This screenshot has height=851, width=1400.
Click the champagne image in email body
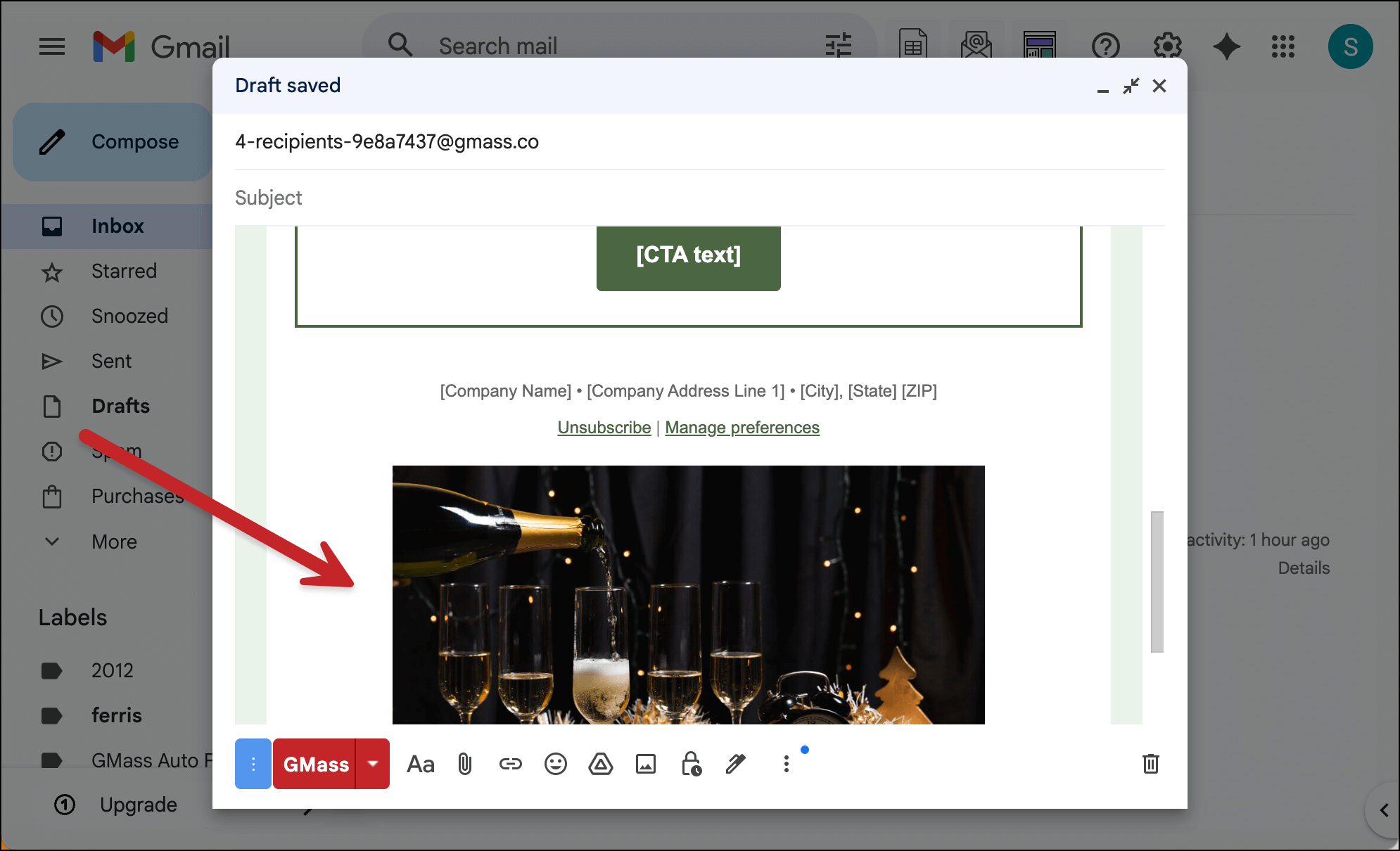(688, 595)
